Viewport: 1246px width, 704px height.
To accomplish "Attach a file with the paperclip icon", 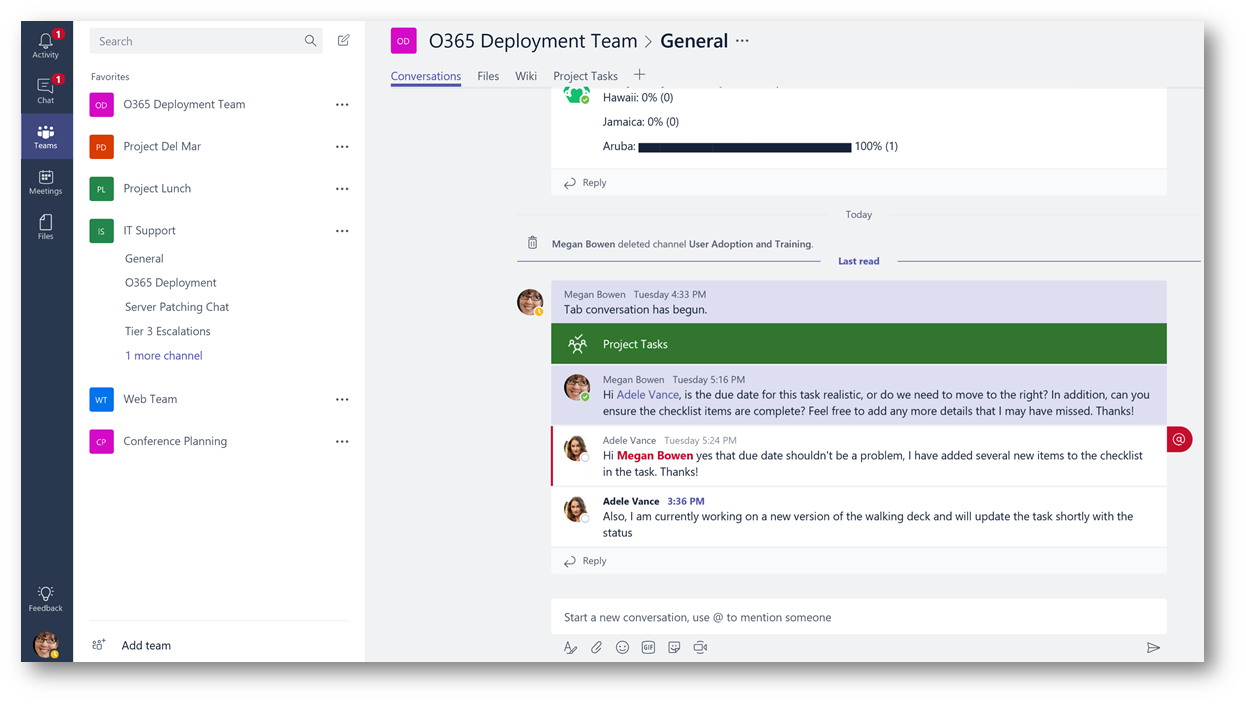I will click(x=597, y=647).
